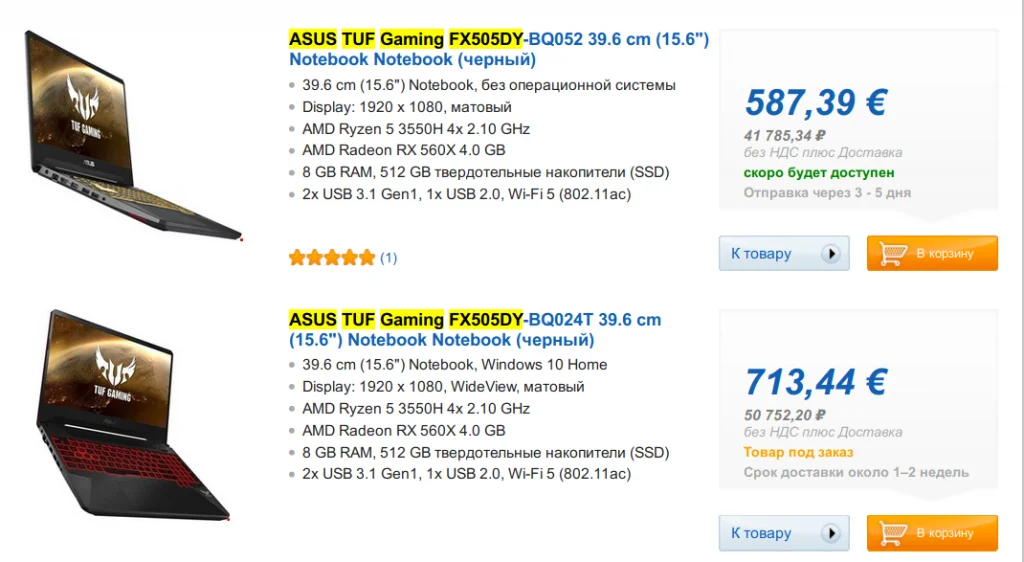The image size is (1024, 562).
Task: Open the ASUS TUF Gaming FX505DY-BQ052 title link
Action: [x=498, y=49]
